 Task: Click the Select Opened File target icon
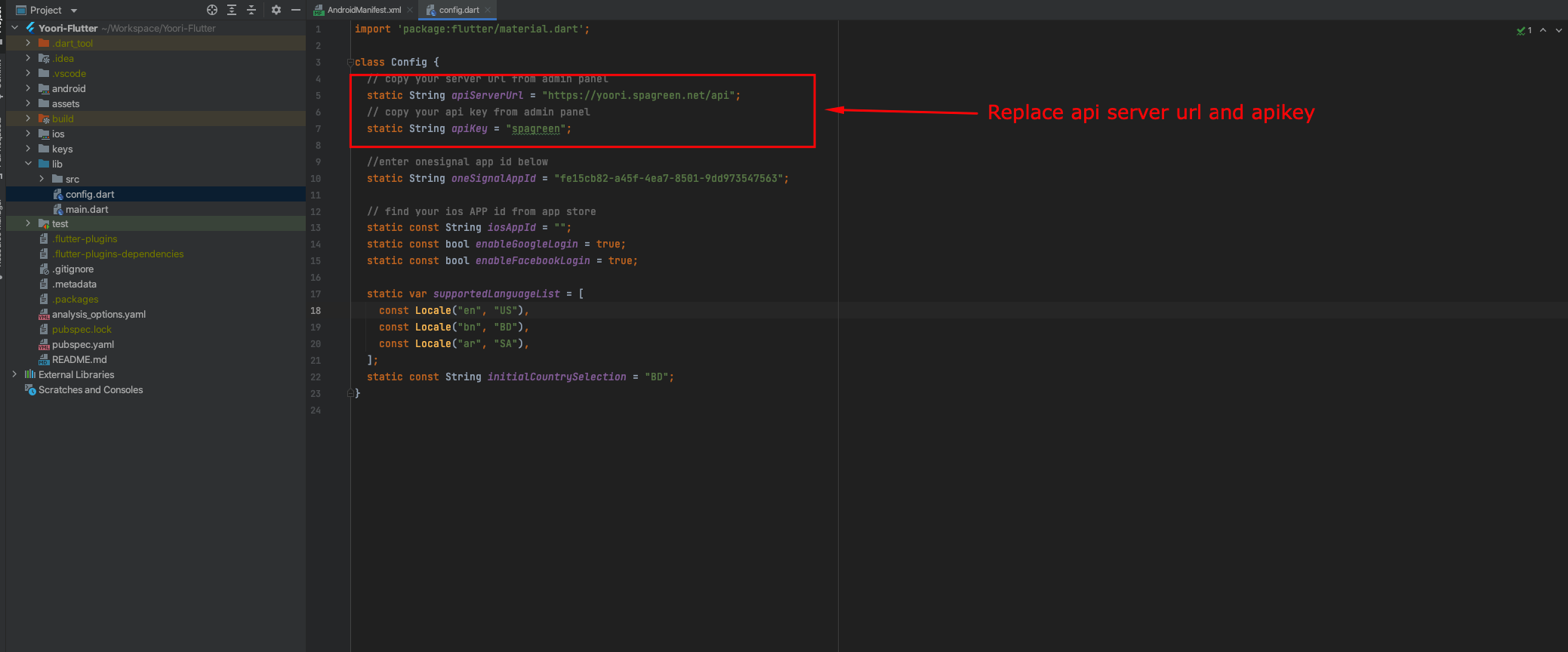tap(212, 10)
